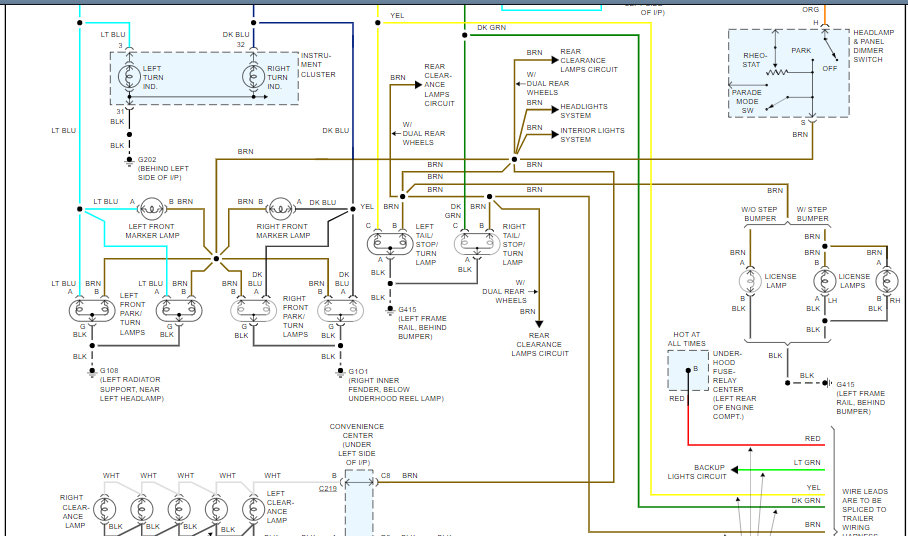The height and width of the screenshot is (536, 908).
Task: Click the right turn indicator lamp symbol
Action: click(x=254, y=77)
